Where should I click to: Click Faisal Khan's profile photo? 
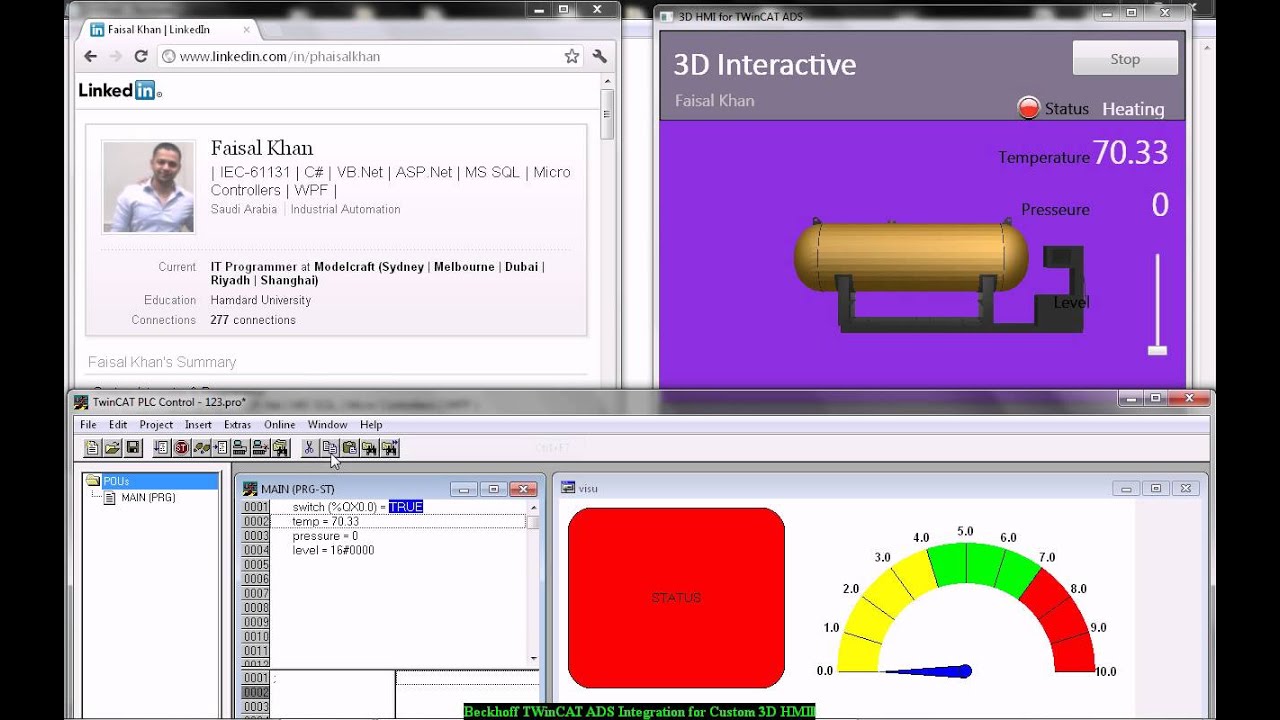148,187
